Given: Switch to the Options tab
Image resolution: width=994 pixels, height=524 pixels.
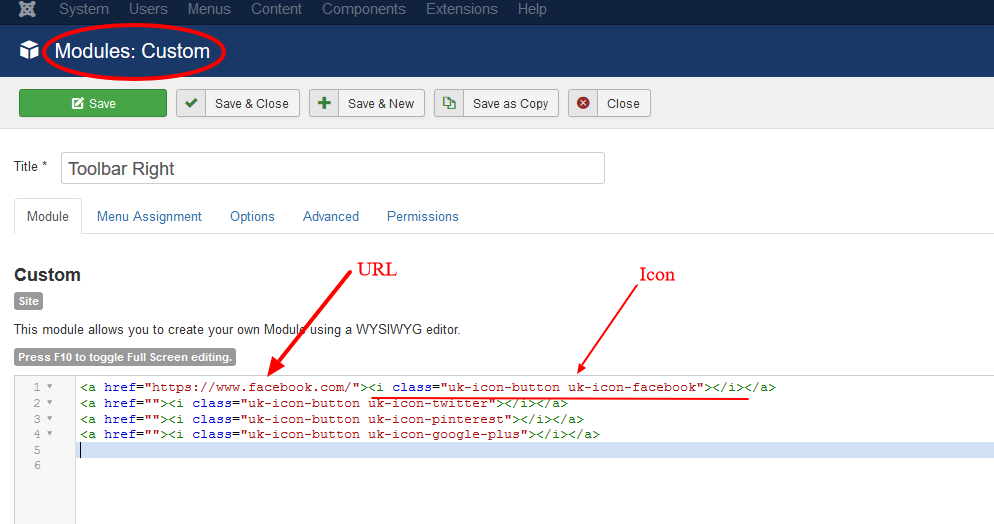Looking at the screenshot, I should pyautogui.click(x=252, y=216).
